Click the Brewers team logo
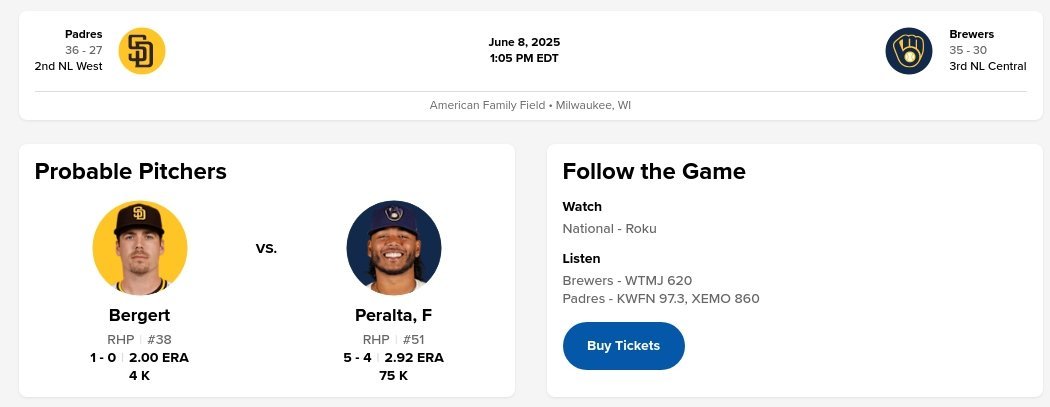This screenshot has width=1050, height=407. [x=908, y=51]
